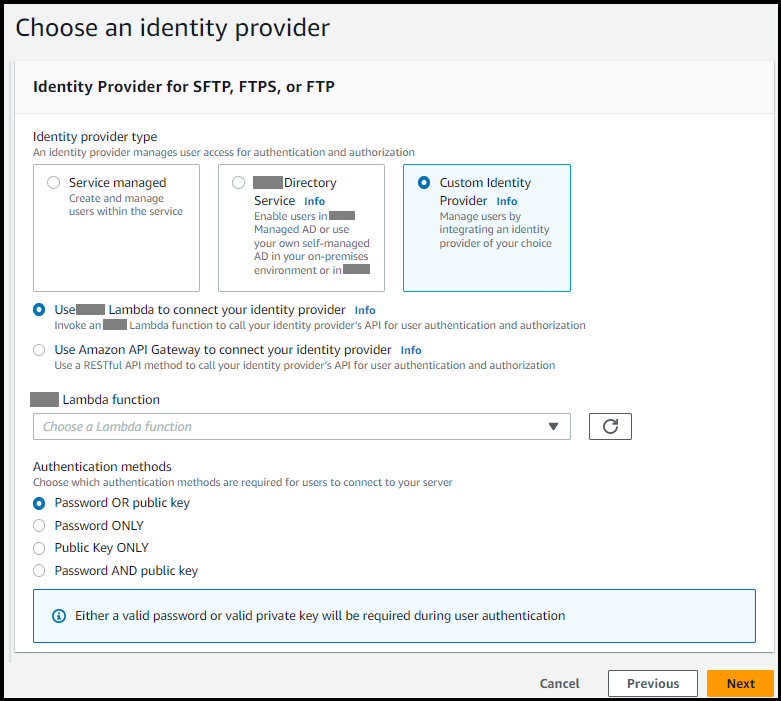Viewport: 781px width, 701px height.
Task: Open Info link for Amazon API Gateway option
Action: (411, 351)
